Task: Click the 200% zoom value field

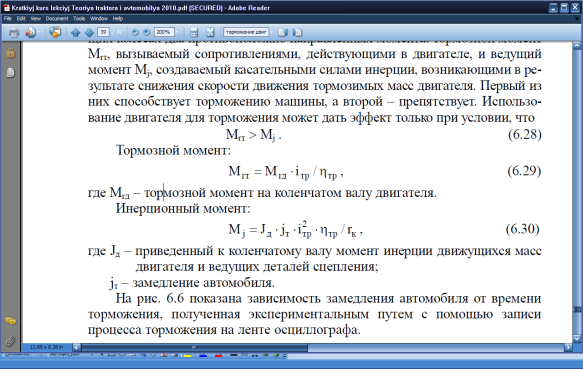Action: tap(164, 32)
